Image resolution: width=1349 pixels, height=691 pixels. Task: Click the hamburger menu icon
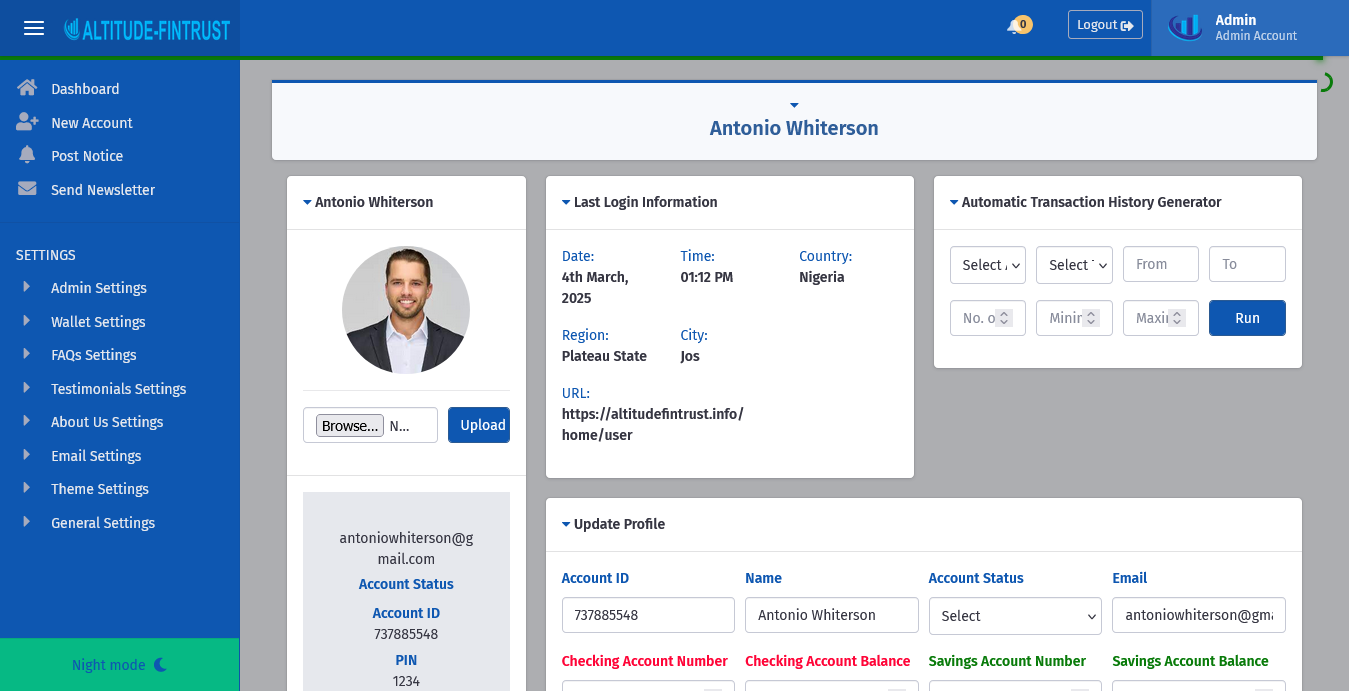click(x=34, y=28)
